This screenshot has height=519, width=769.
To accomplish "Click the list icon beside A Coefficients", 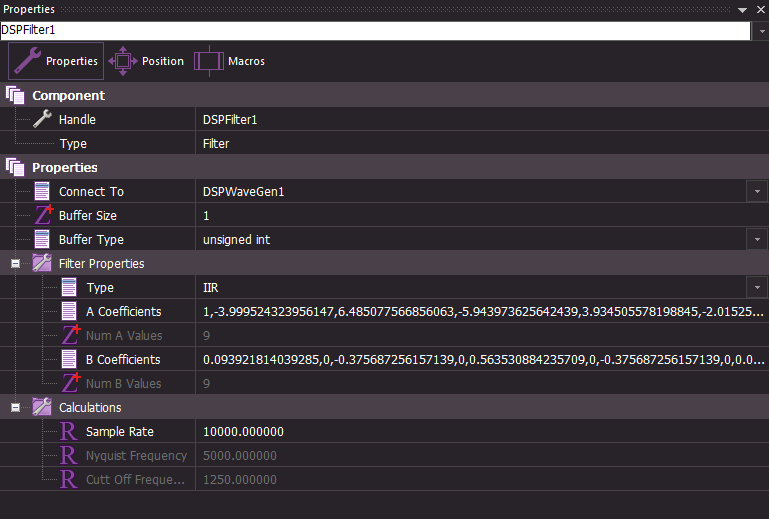I will tap(69, 311).
